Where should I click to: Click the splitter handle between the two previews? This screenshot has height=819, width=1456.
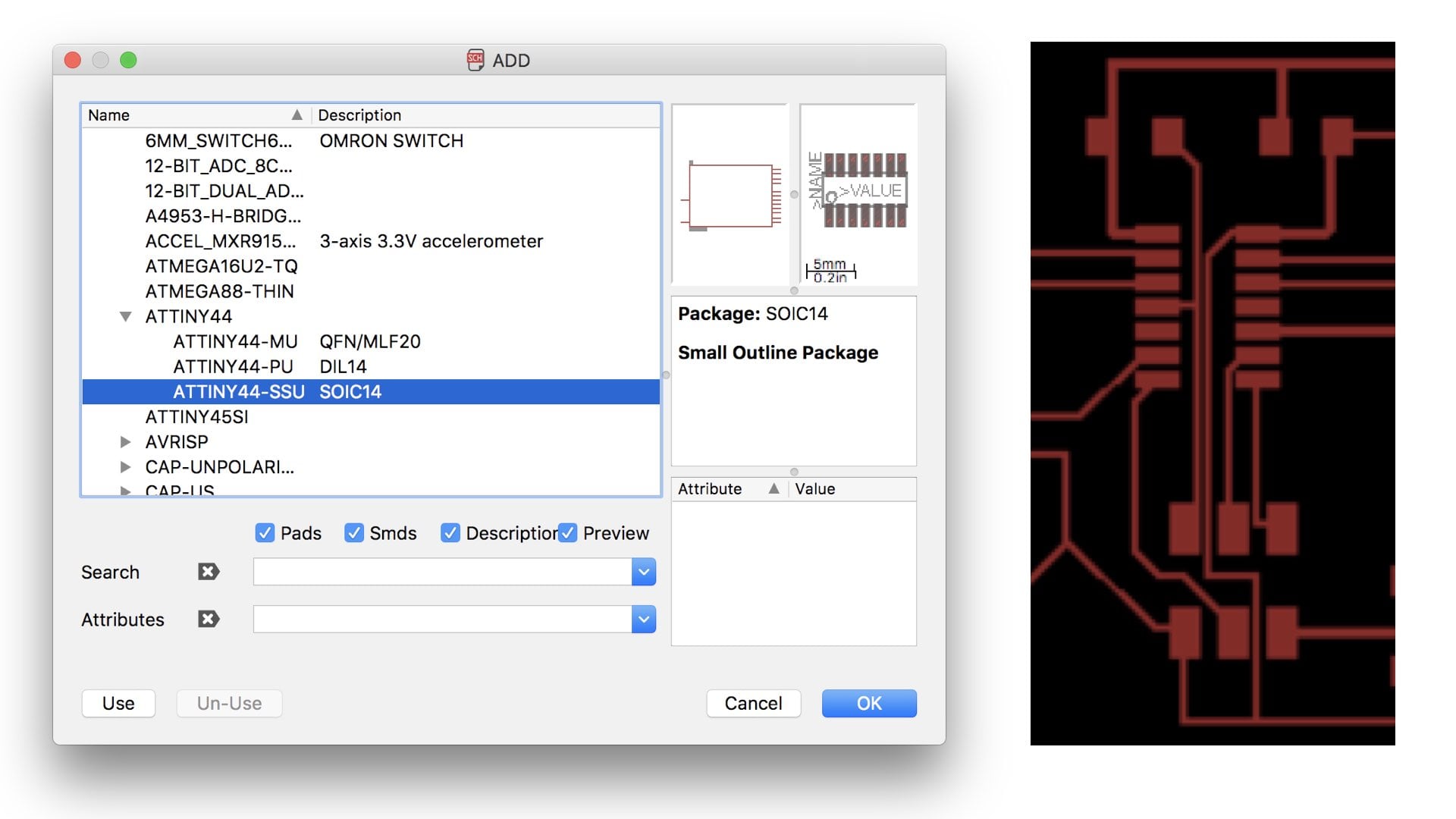coord(794,195)
